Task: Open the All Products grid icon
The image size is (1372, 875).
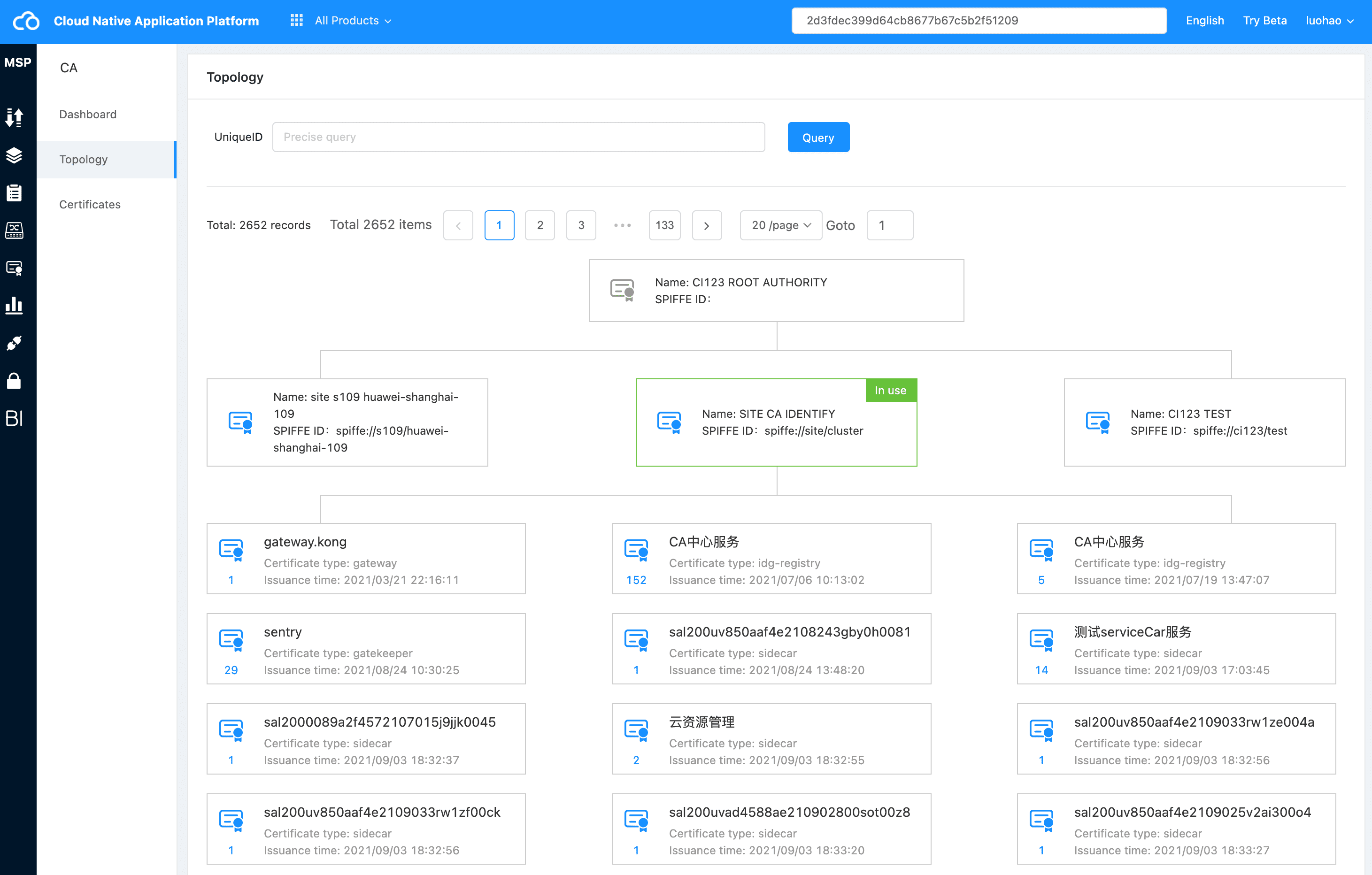Action: (296, 21)
